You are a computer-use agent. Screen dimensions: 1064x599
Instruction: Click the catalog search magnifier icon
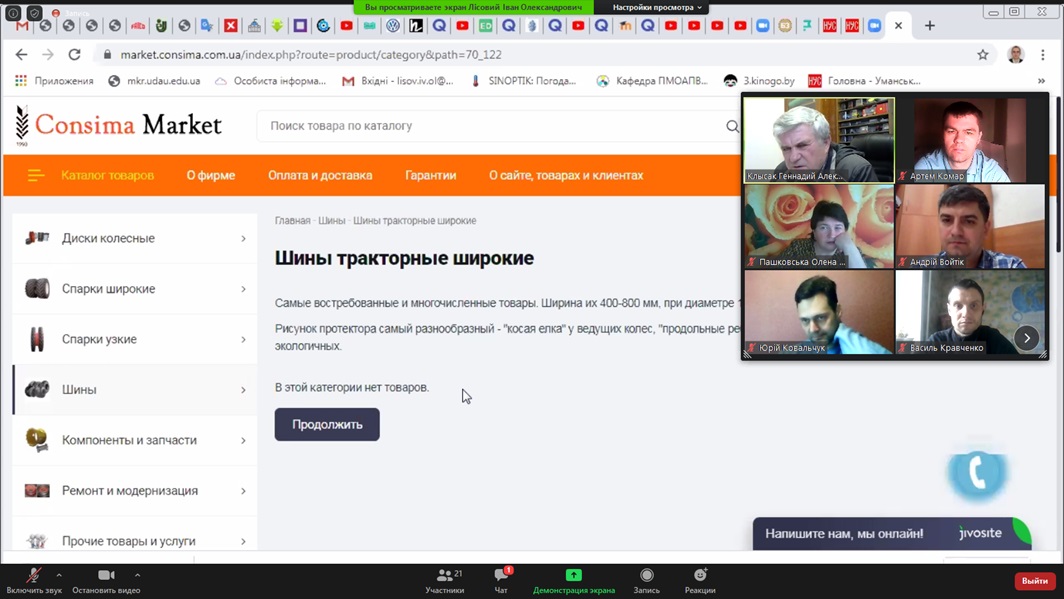[x=732, y=126]
